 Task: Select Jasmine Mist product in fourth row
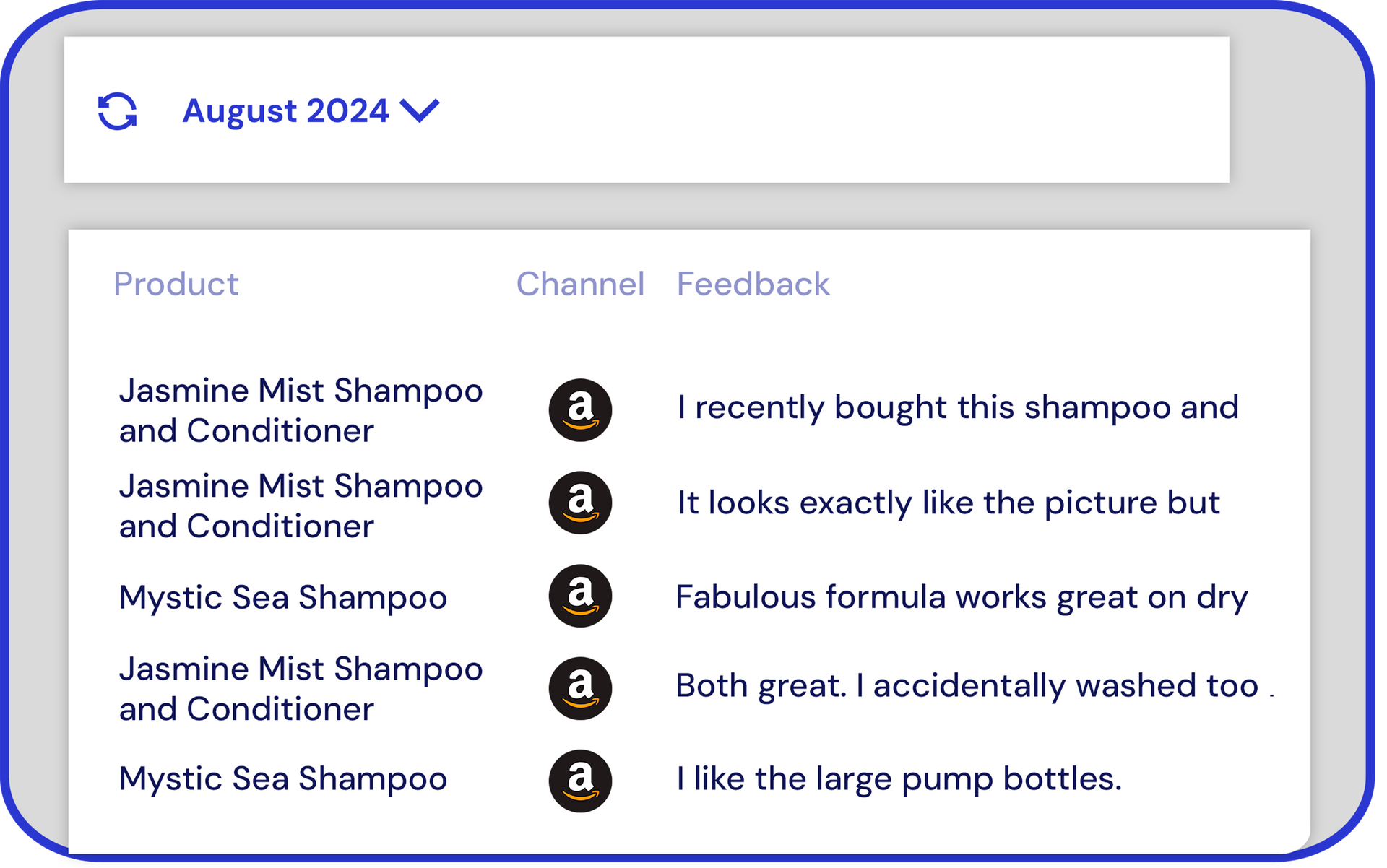301,689
